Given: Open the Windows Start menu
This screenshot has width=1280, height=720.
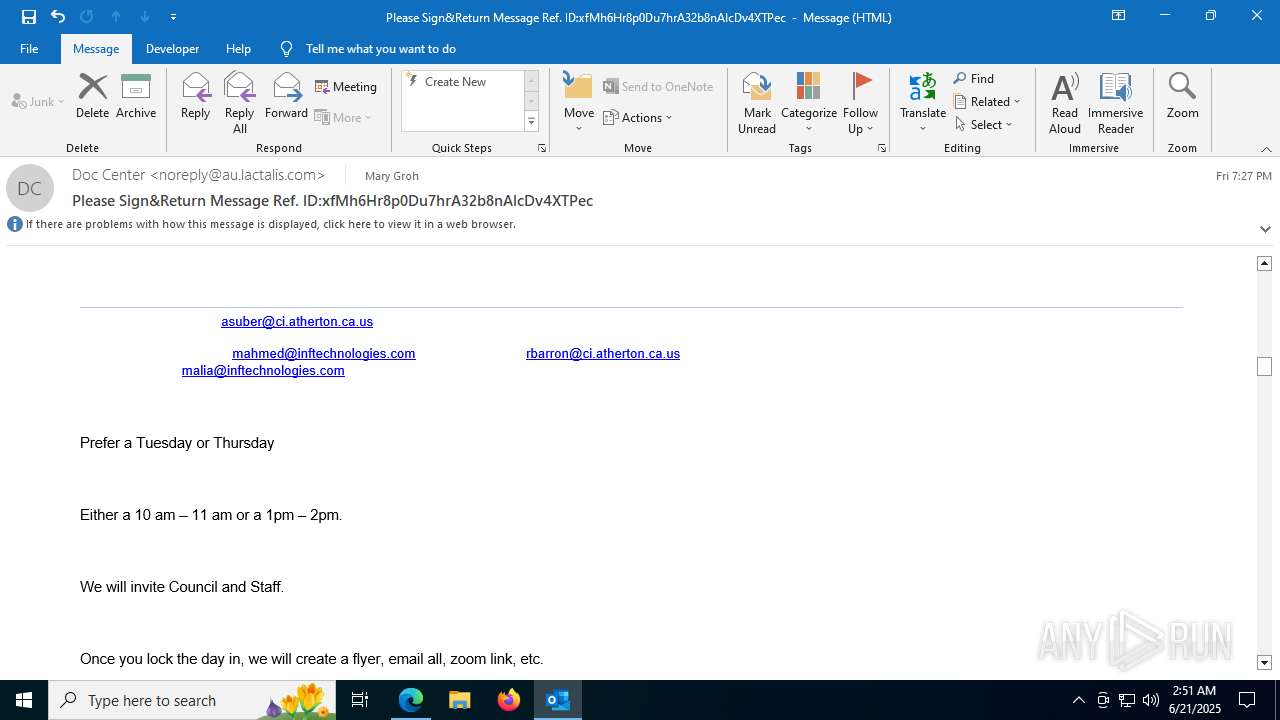Looking at the screenshot, I should pyautogui.click(x=24, y=700).
